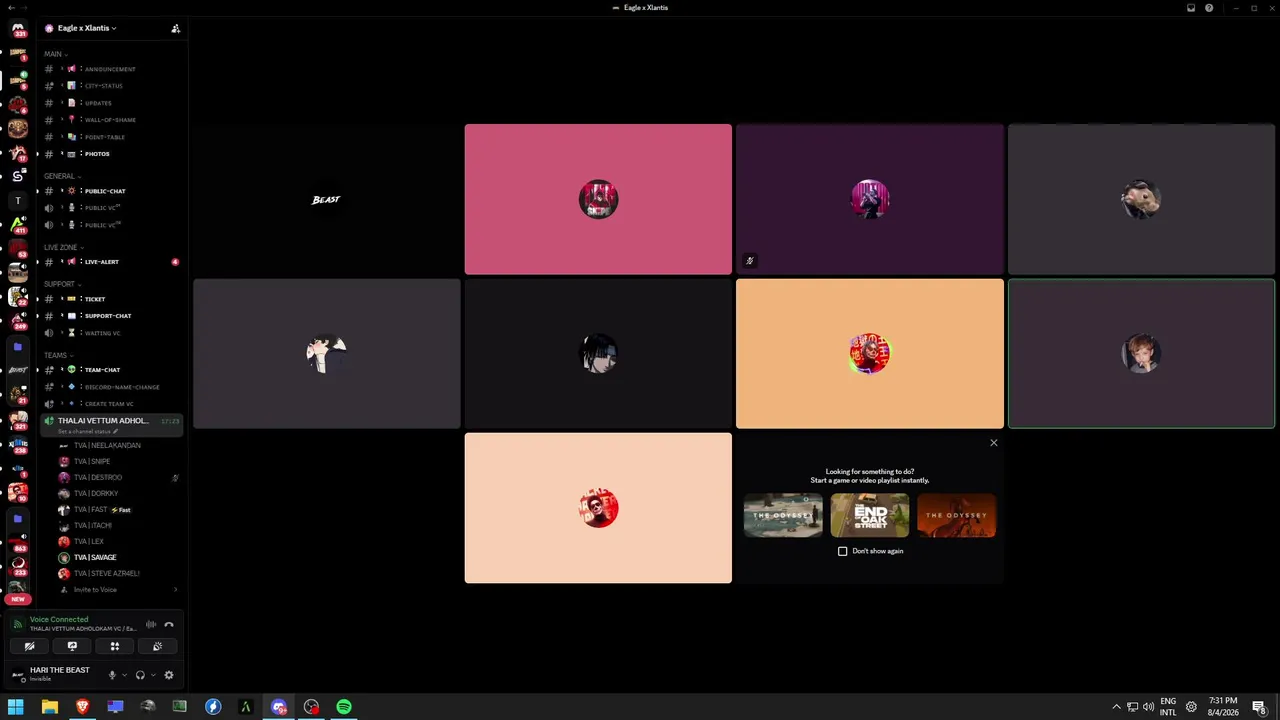1280x720 pixels.
Task: Click voice member TVA | STEVE AZR4EL
Action: pyautogui.click(x=118, y=573)
